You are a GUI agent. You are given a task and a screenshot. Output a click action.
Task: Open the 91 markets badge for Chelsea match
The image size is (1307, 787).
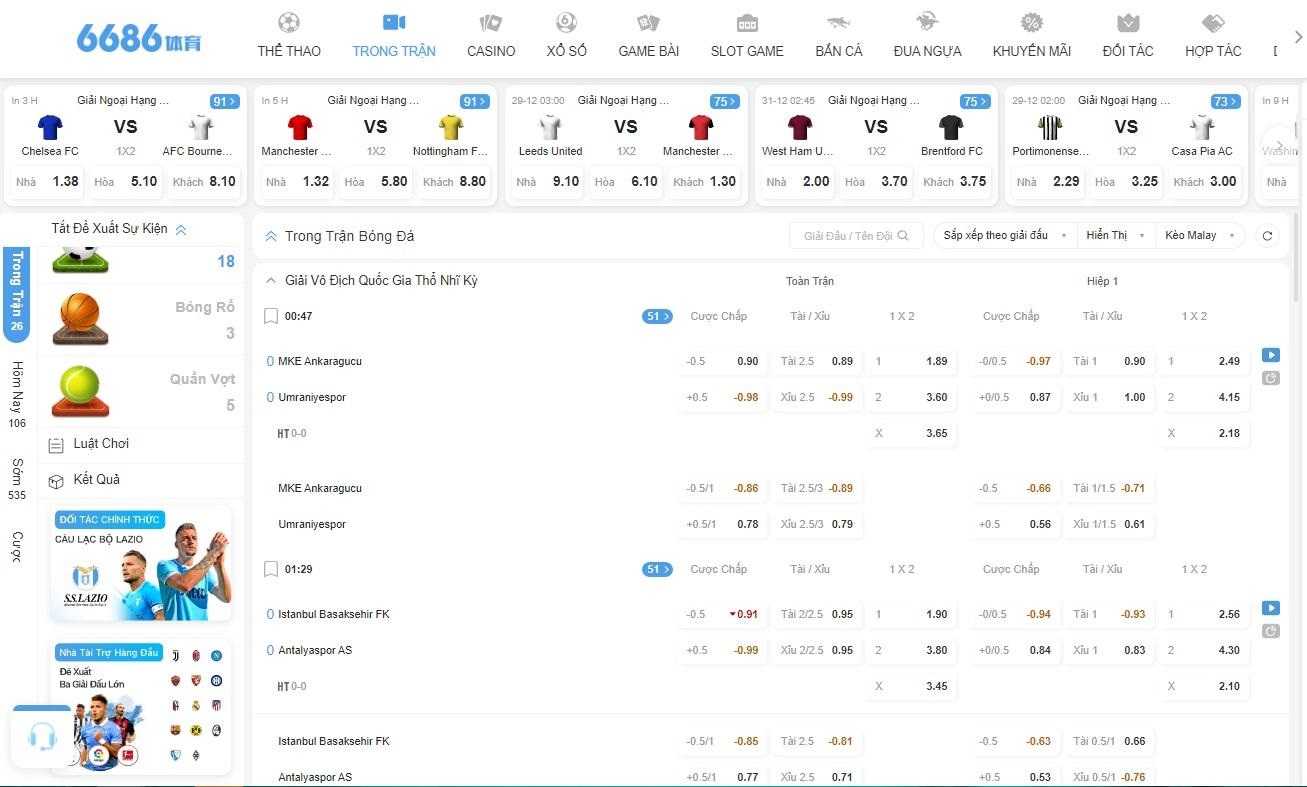[x=224, y=101]
